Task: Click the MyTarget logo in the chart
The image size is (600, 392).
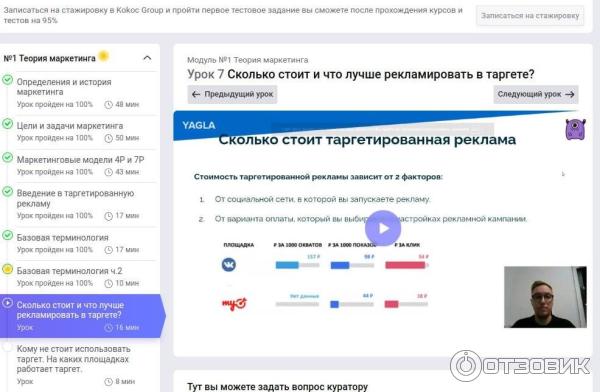Action: (235, 304)
